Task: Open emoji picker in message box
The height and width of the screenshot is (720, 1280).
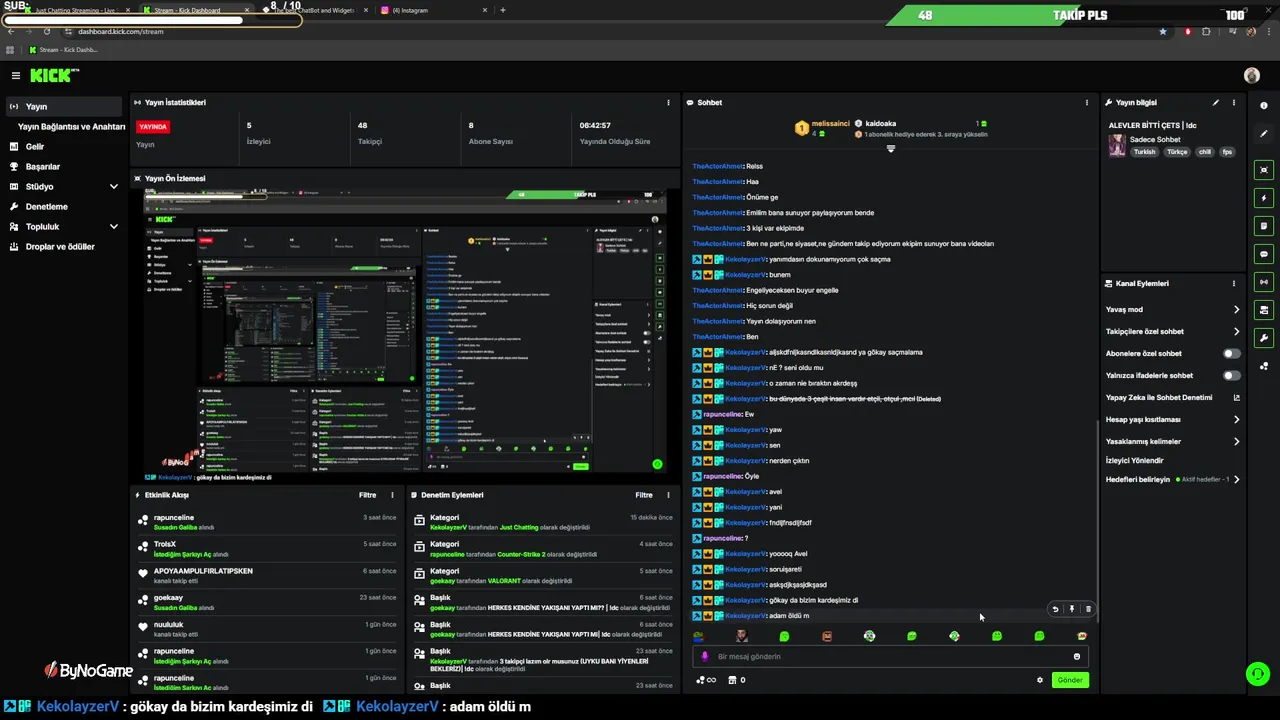Action: 1077,657
